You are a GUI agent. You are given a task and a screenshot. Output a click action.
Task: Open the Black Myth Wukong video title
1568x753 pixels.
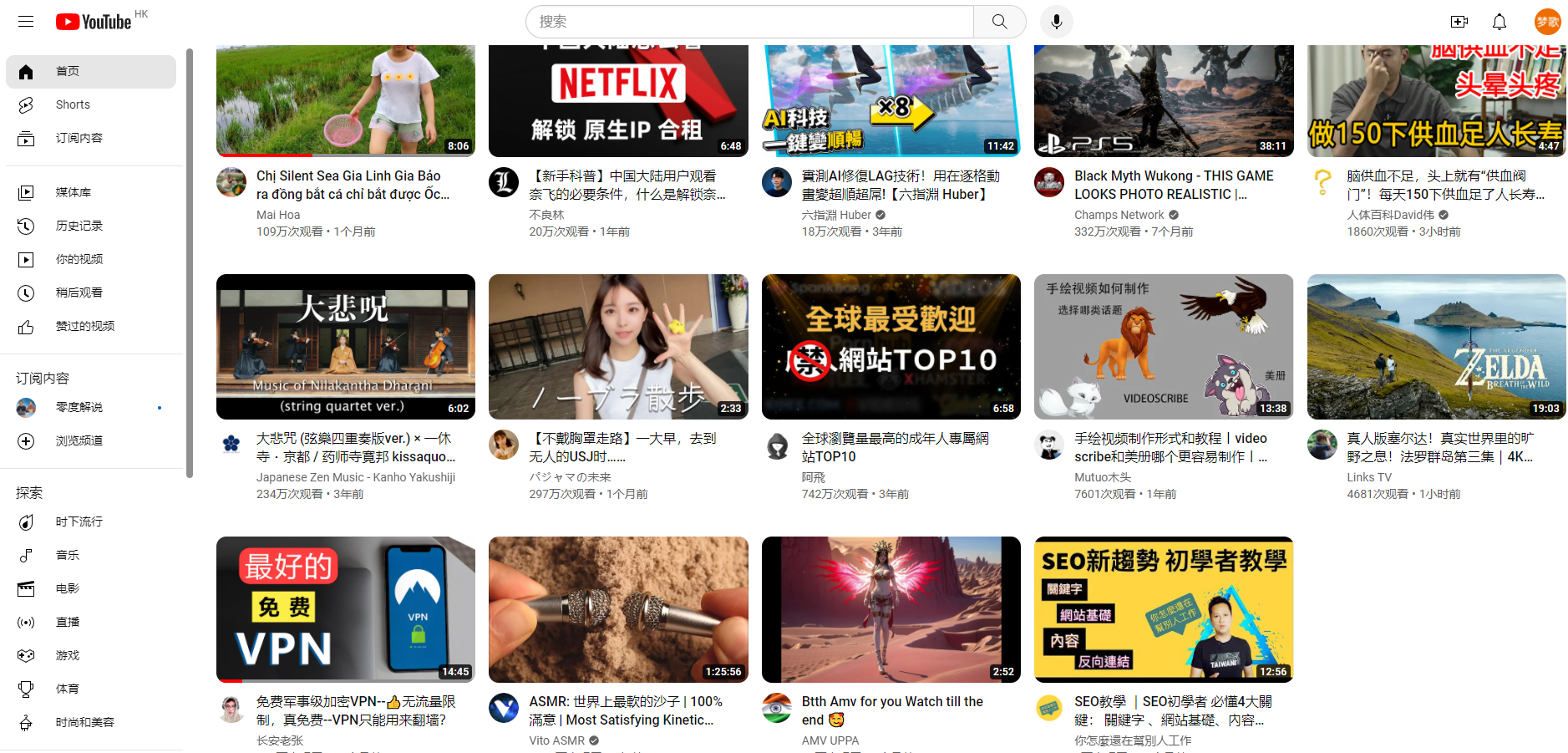pos(1173,185)
